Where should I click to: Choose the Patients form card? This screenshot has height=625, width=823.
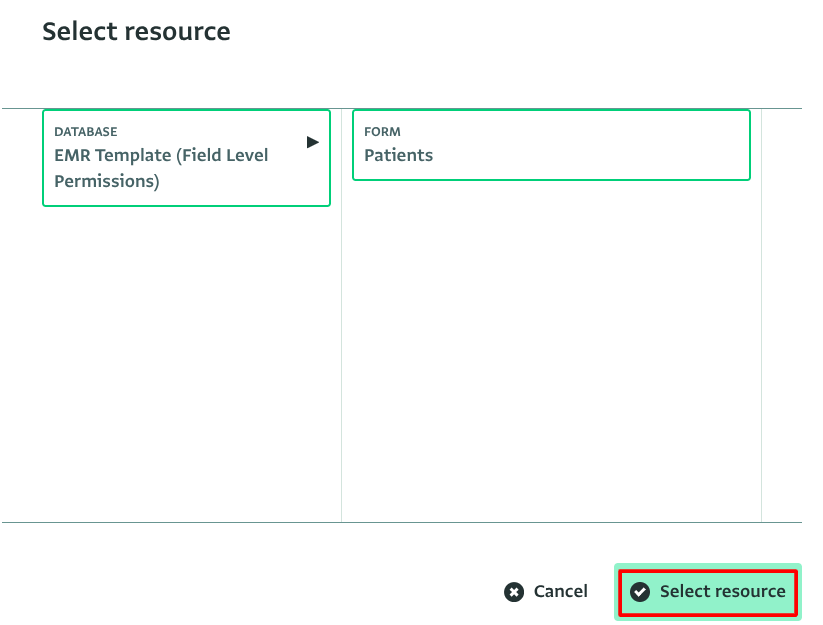pos(551,145)
